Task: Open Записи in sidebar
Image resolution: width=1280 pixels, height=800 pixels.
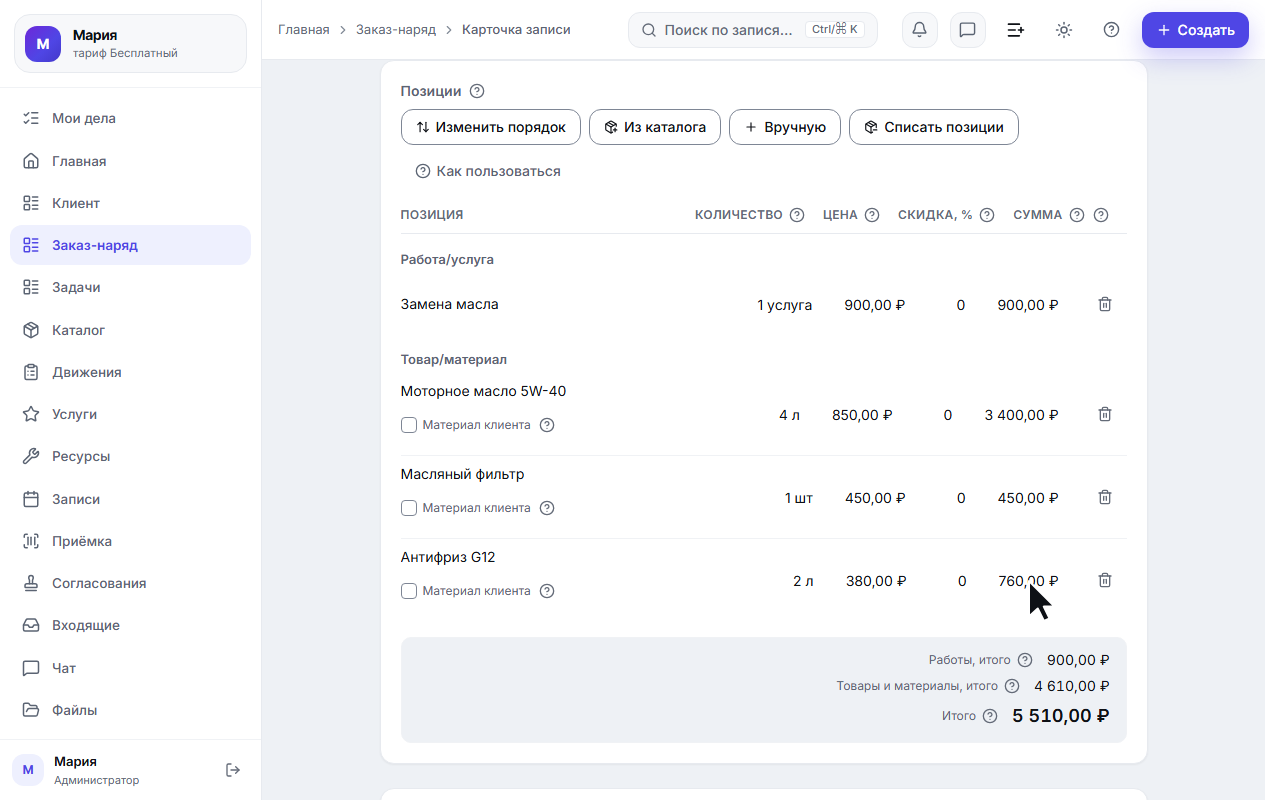Action: tap(130, 499)
